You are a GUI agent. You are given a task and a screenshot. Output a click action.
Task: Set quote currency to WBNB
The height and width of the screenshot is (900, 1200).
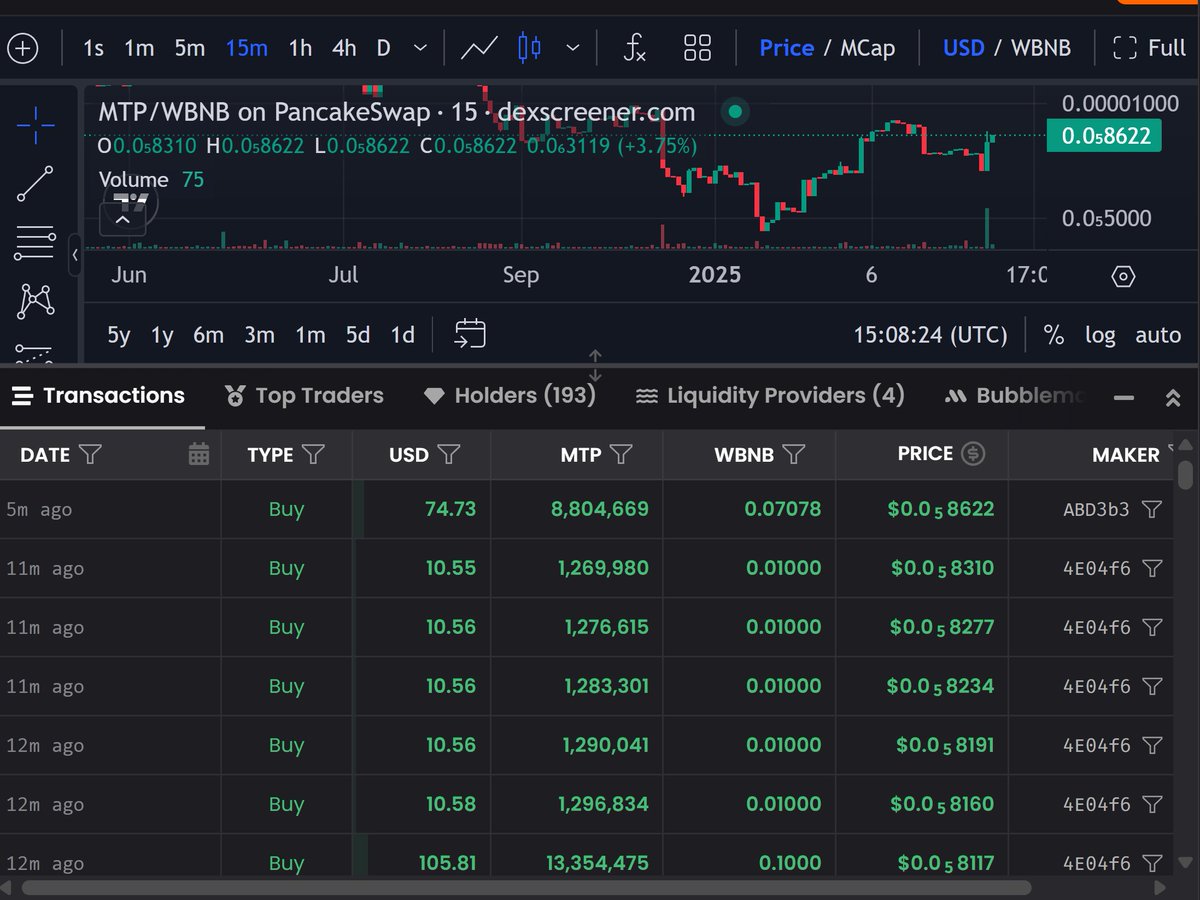click(1040, 48)
